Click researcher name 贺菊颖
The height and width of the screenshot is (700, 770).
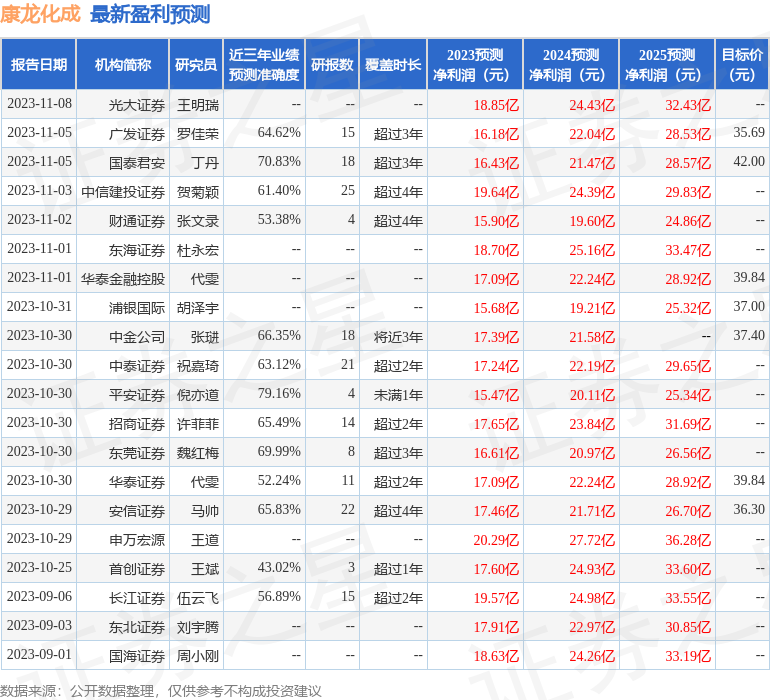tap(198, 192)
